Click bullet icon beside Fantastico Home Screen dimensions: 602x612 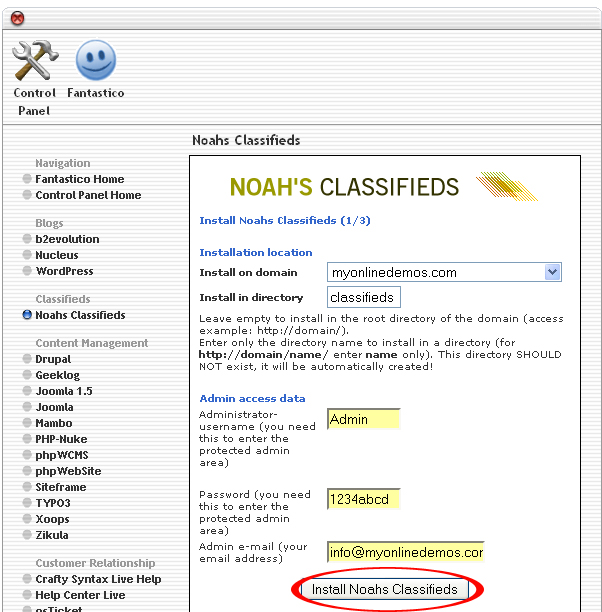tap(27, 179)
